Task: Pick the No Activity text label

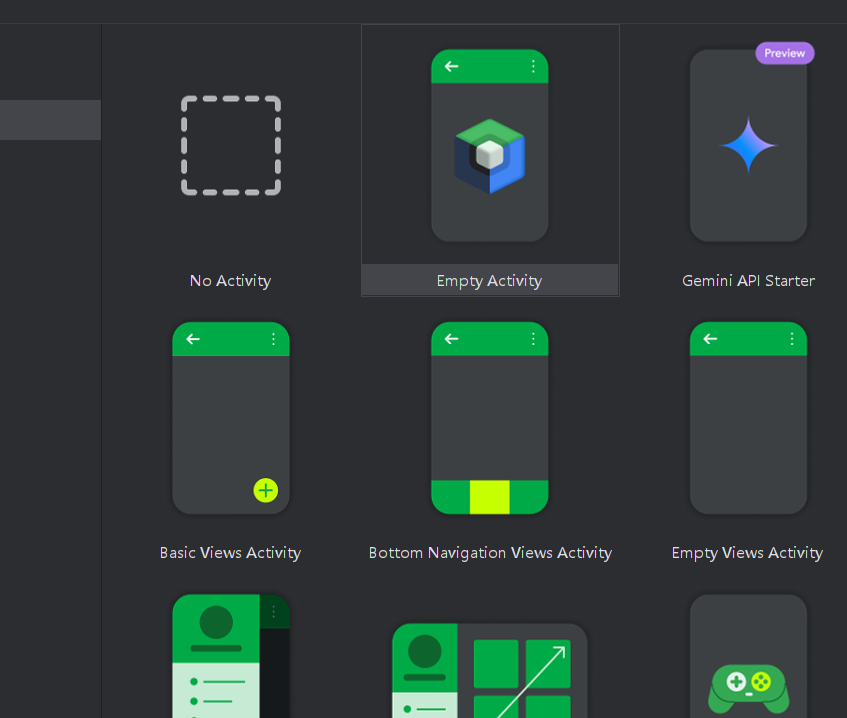Action: tap(230, 281)
